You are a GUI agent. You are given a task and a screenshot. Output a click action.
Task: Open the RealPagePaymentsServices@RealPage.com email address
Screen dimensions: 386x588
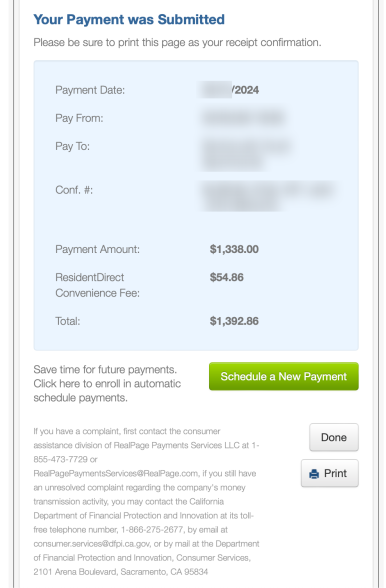coord(116,473)
